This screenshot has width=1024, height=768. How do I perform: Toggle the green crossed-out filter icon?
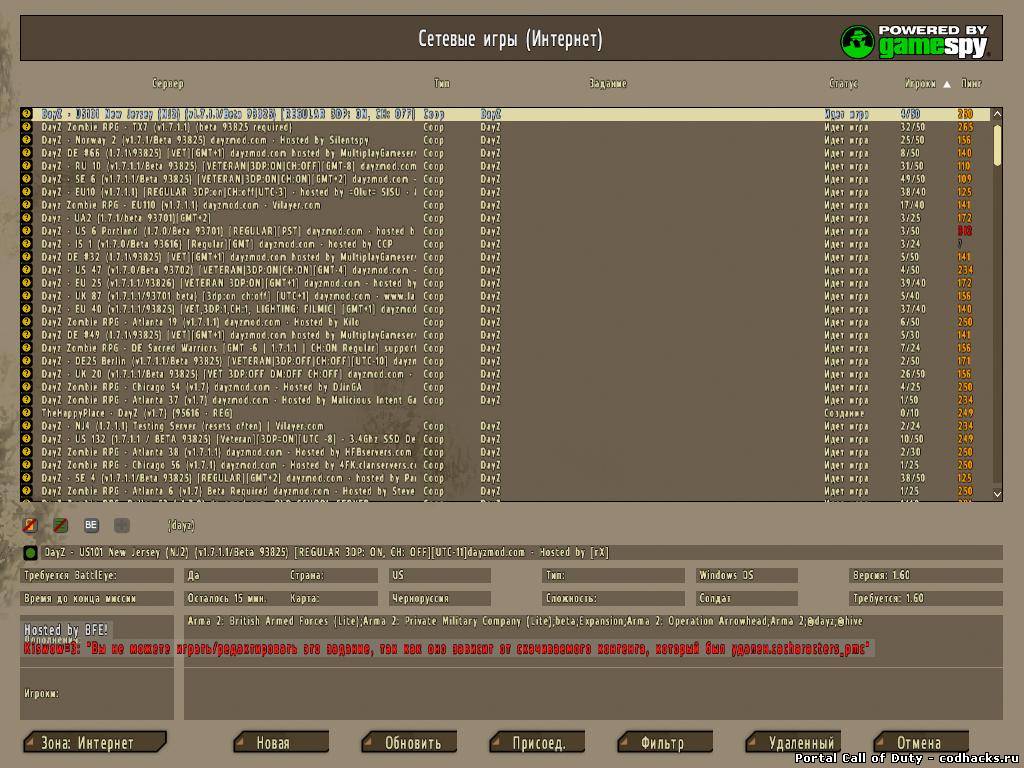(x=60, y=525)
